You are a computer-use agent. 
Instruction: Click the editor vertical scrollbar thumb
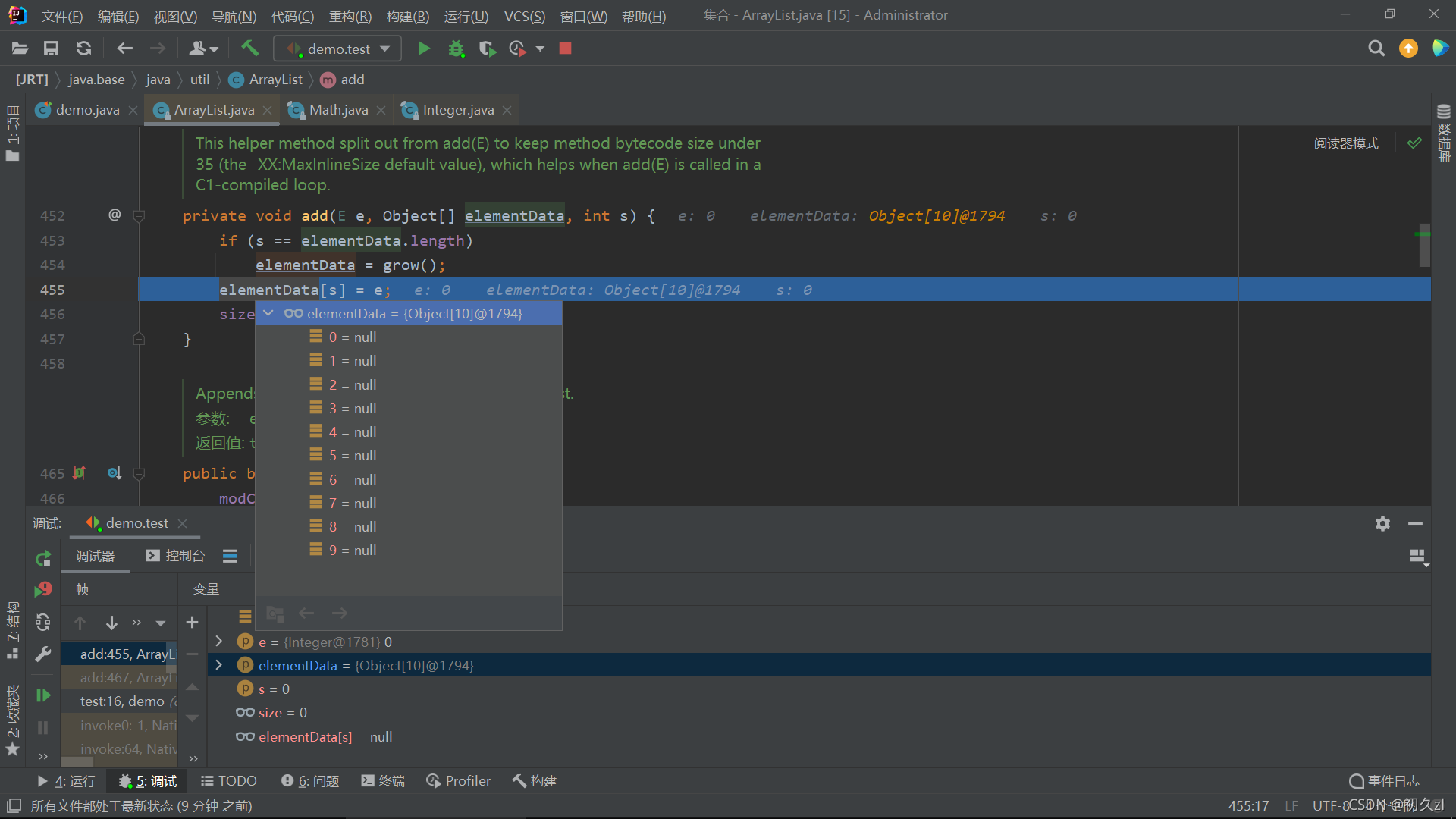[1425, 245]
